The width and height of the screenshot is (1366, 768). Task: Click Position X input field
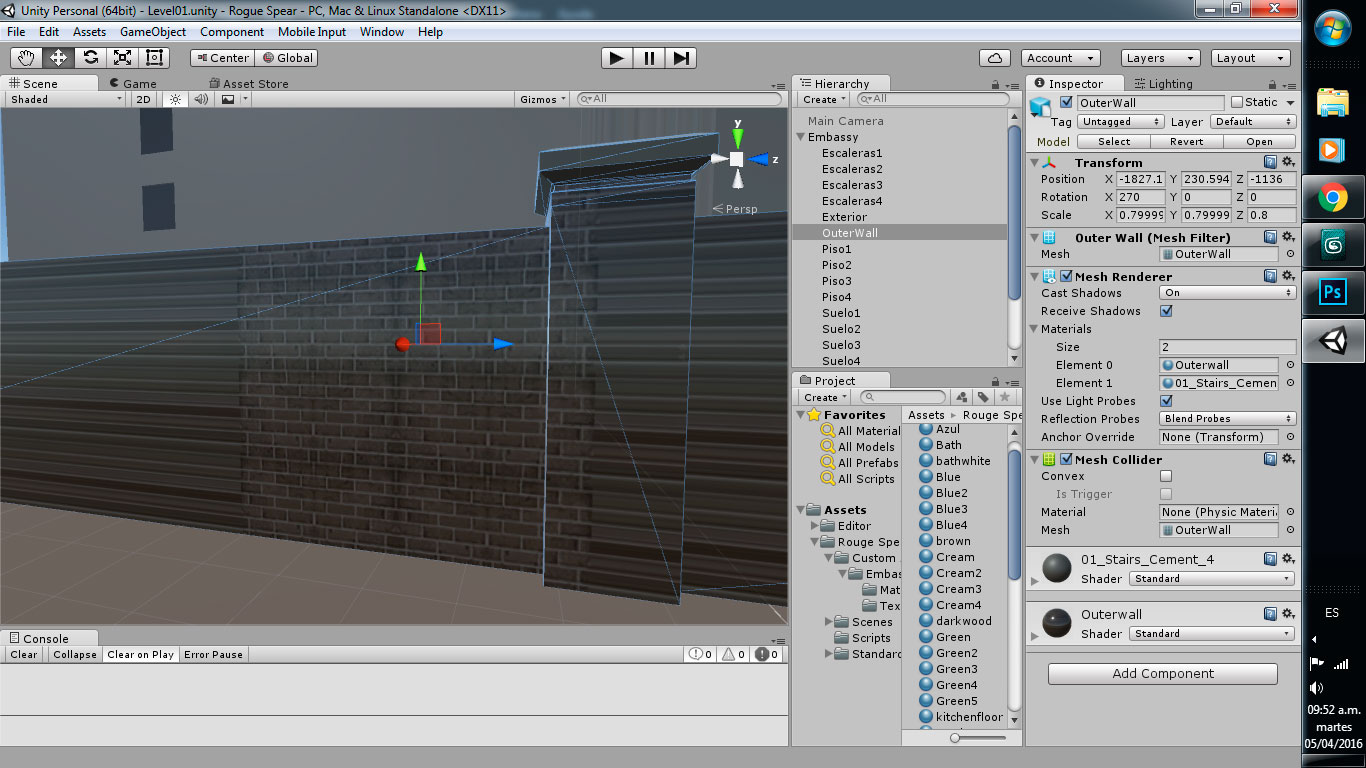pyautogui.click(x=1142, y=179)
